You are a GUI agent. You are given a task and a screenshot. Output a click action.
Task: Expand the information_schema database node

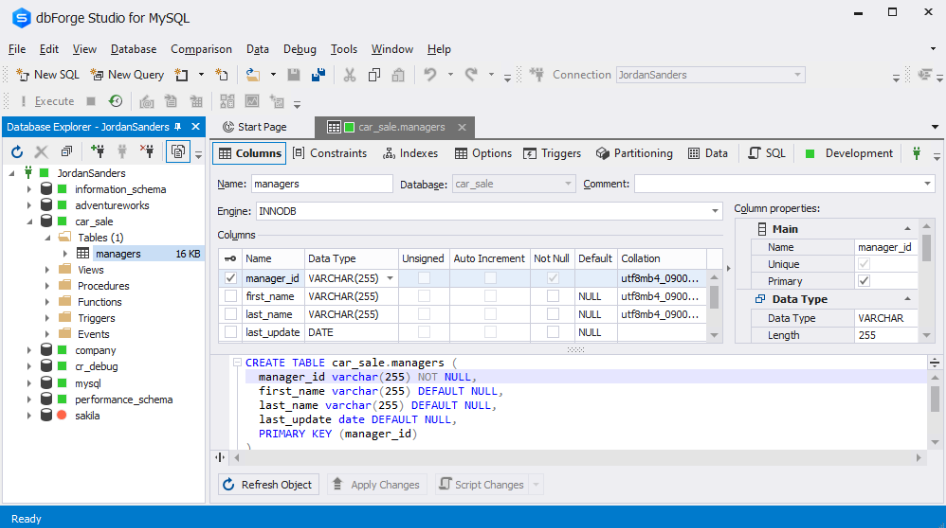29,189
